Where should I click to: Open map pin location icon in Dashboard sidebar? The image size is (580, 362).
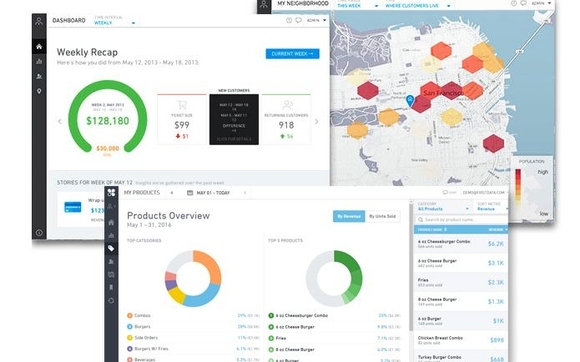[x=39, y=91]
